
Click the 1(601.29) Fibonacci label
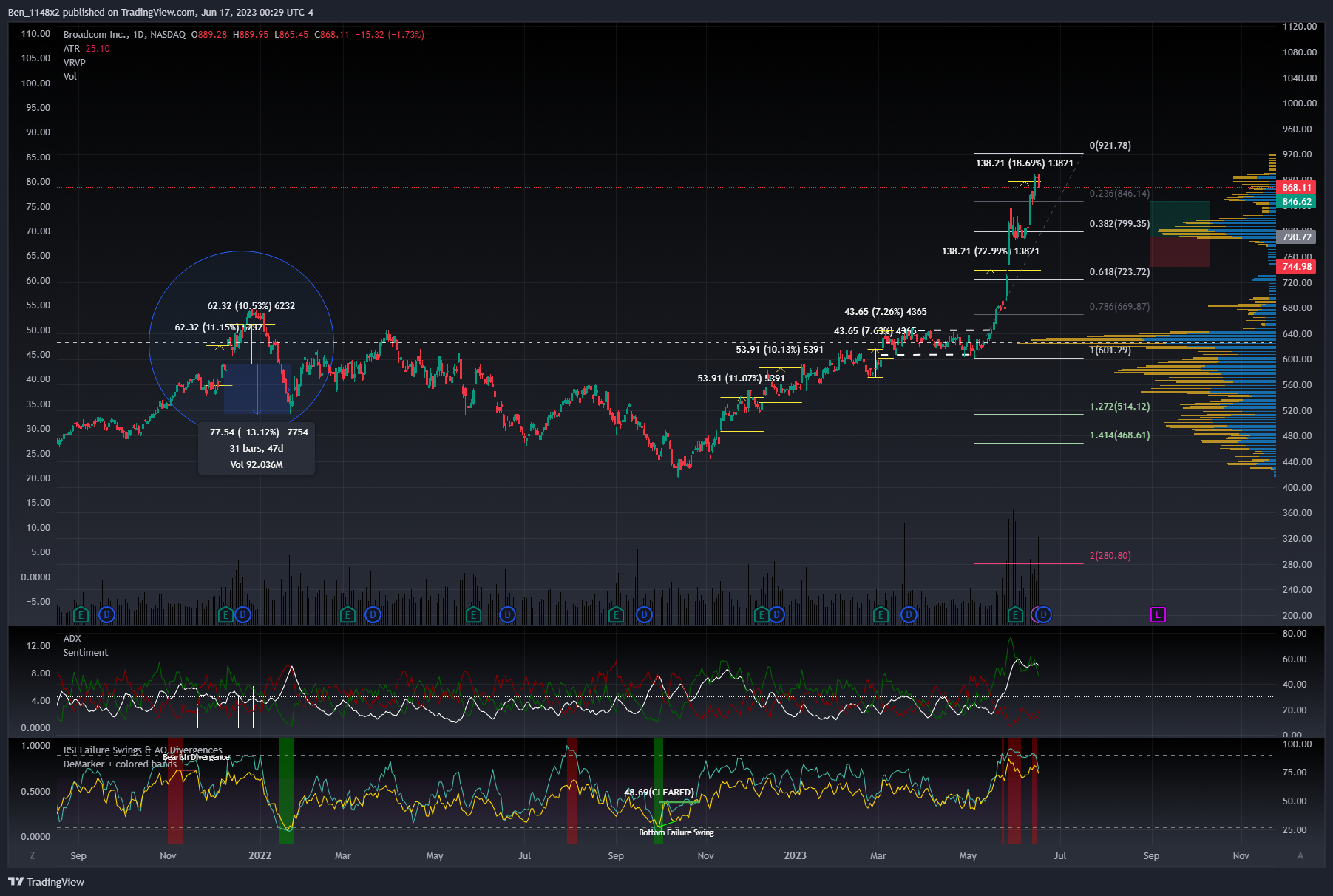[x=1110, y=350]
